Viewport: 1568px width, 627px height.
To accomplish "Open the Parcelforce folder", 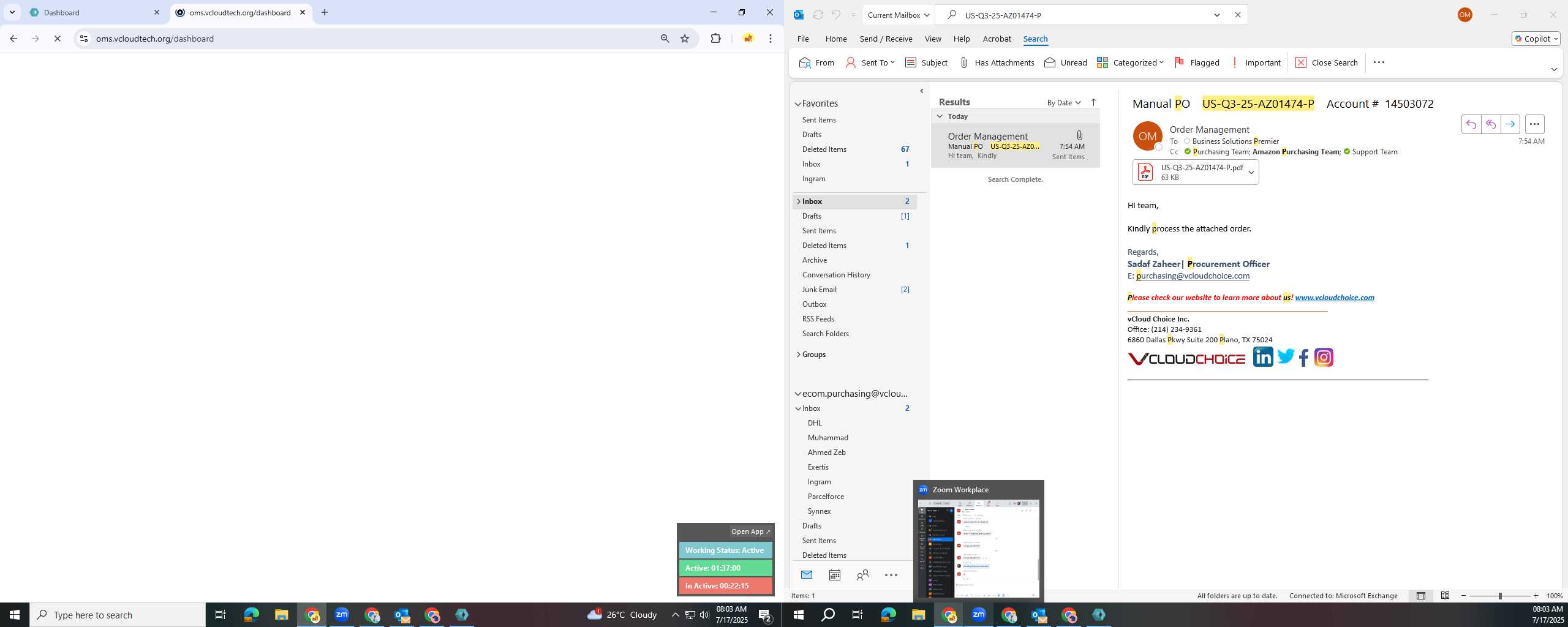I will (826, 497).
